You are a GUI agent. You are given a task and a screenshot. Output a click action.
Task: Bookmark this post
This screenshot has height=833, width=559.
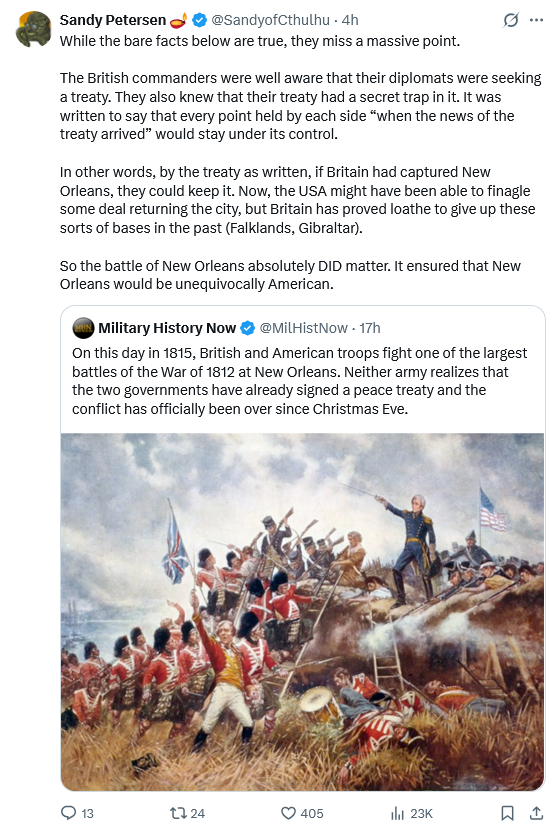(507, 813)
